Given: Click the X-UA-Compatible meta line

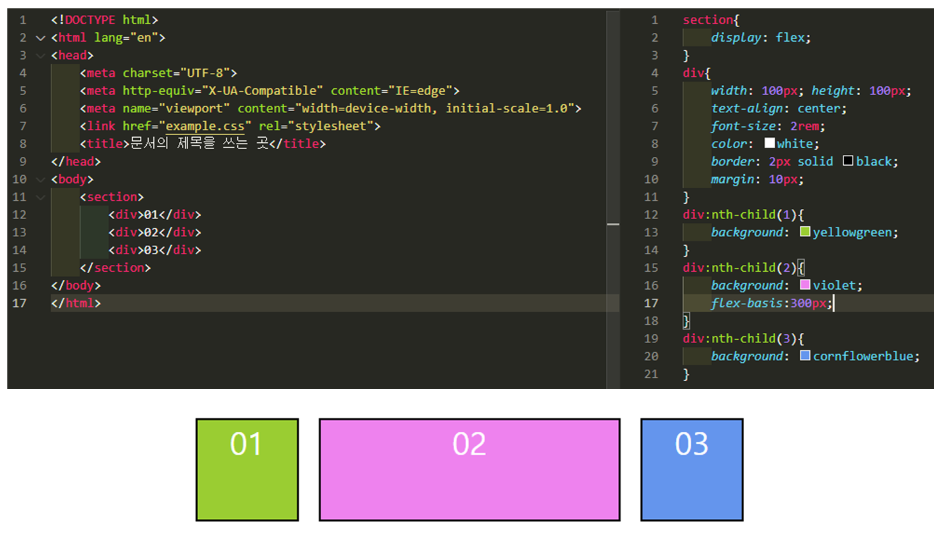Looking at the screenshot, I should [x=269, y=91].
